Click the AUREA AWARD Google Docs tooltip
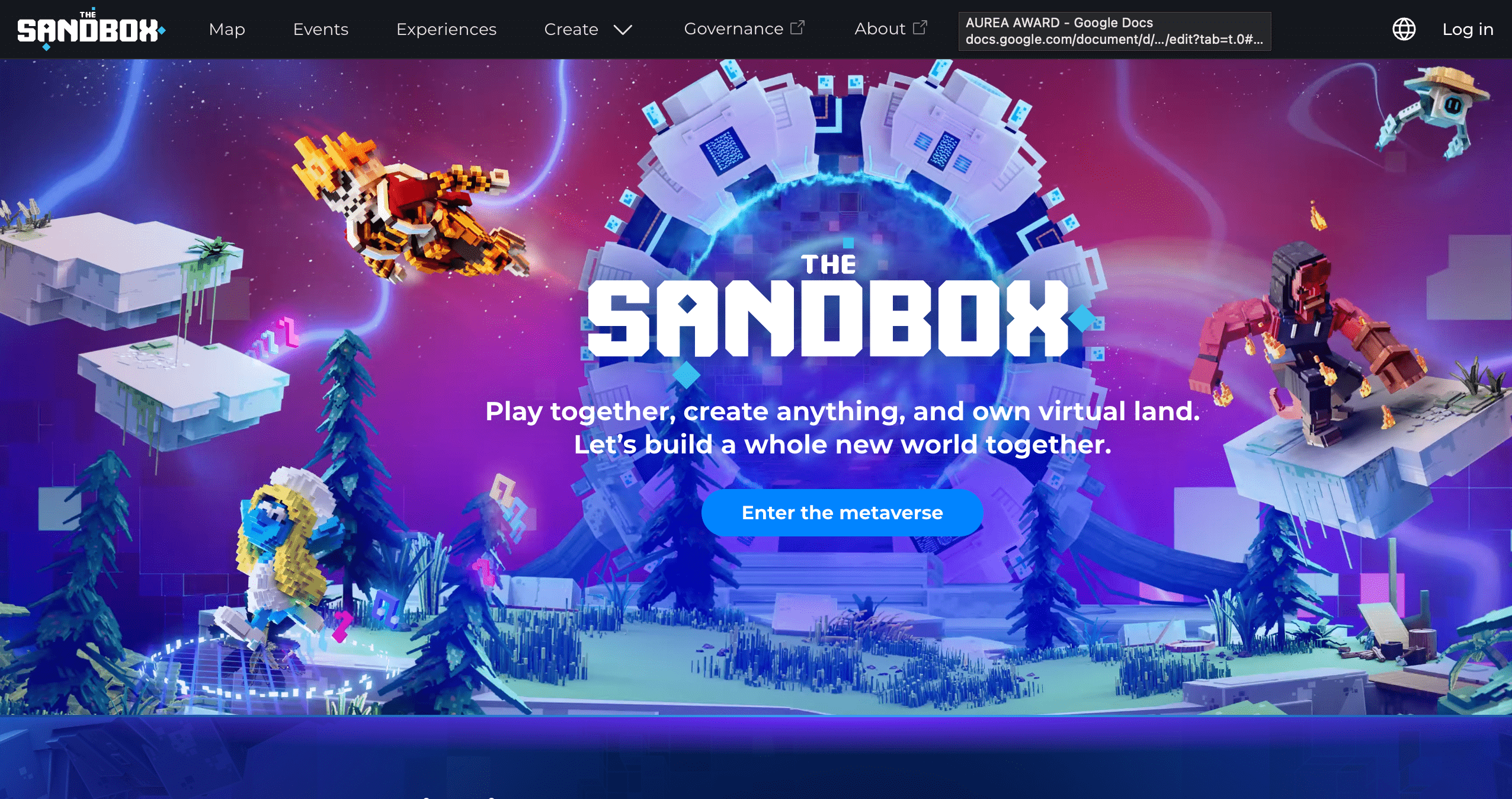The height and width of the screenshot is (799, 1512). tap(1114, 31)
